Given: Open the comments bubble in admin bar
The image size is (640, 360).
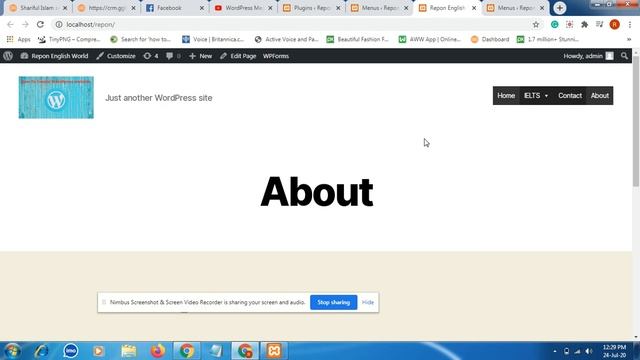Looking at the screenshot, I should [173, 56].
